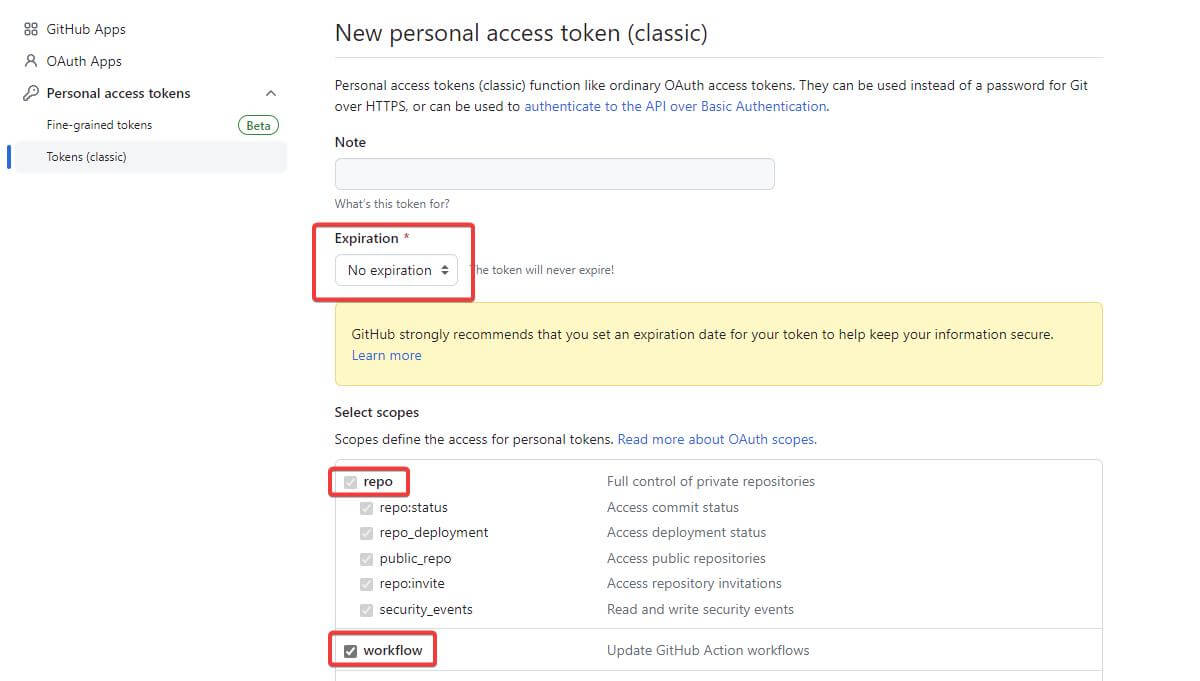This screenshot has height=681, width=1200.
Task: Click the Personal access tokens key icon
Action: 31,93
